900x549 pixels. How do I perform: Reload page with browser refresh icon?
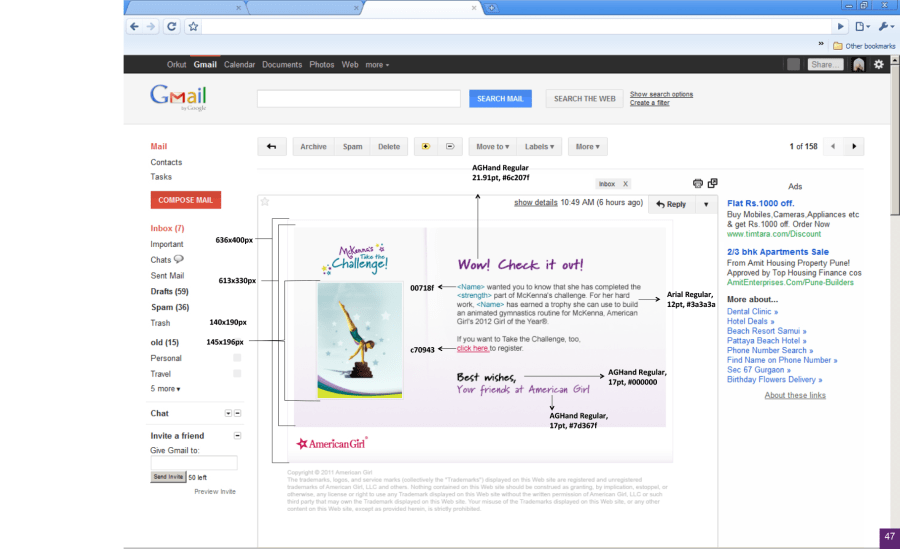coord(172,27)
